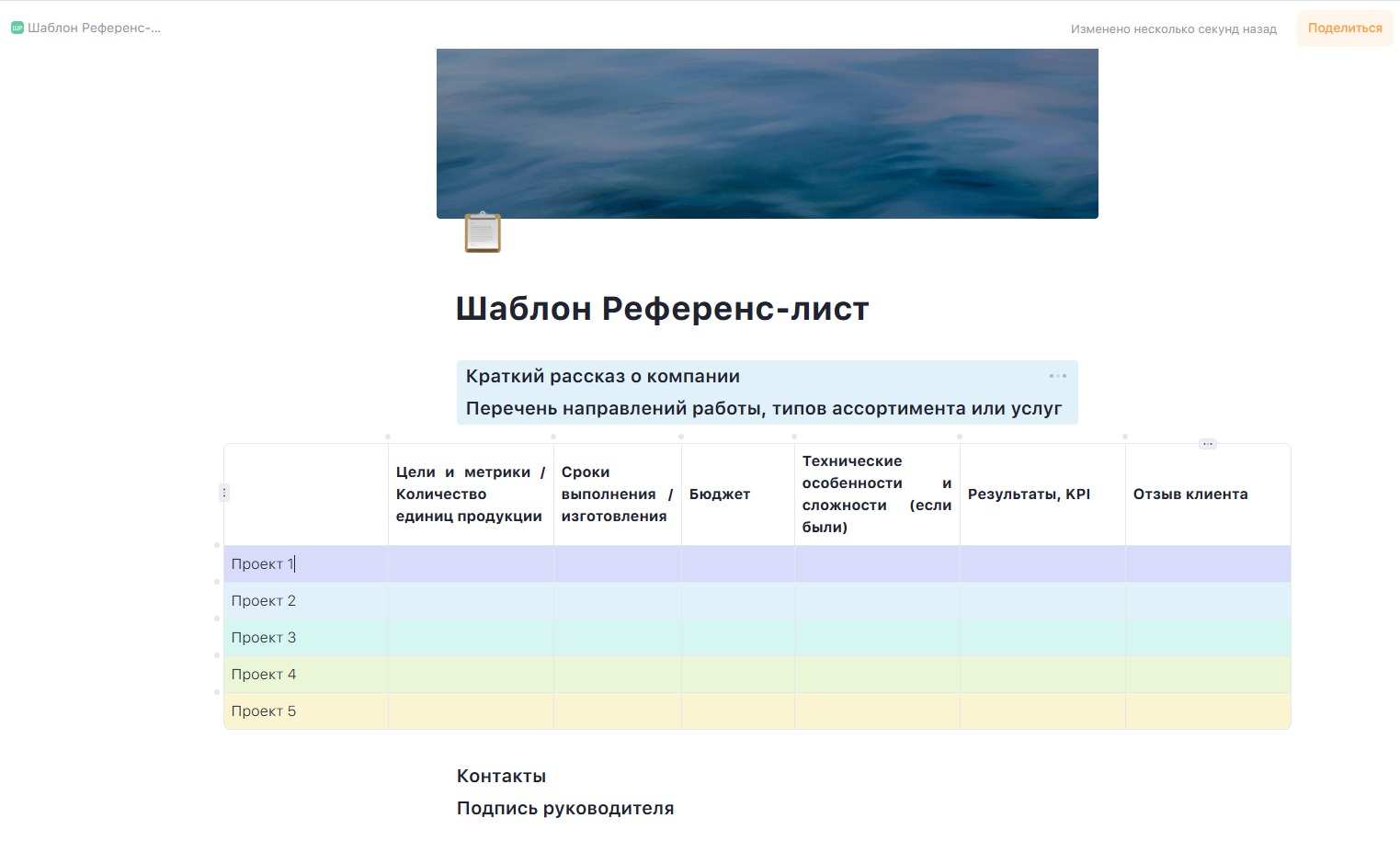The image size is (1400, 841).
Task: Select the 'Сроки выполнения / изготовления' header cell
Action: click(618, 494)
